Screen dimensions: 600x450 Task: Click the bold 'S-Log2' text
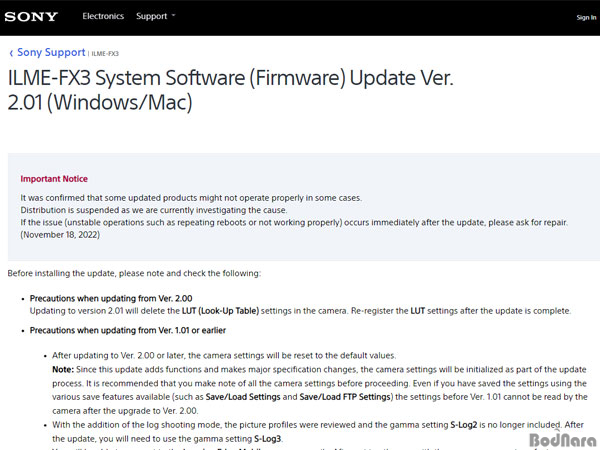(x=464, y=425)
